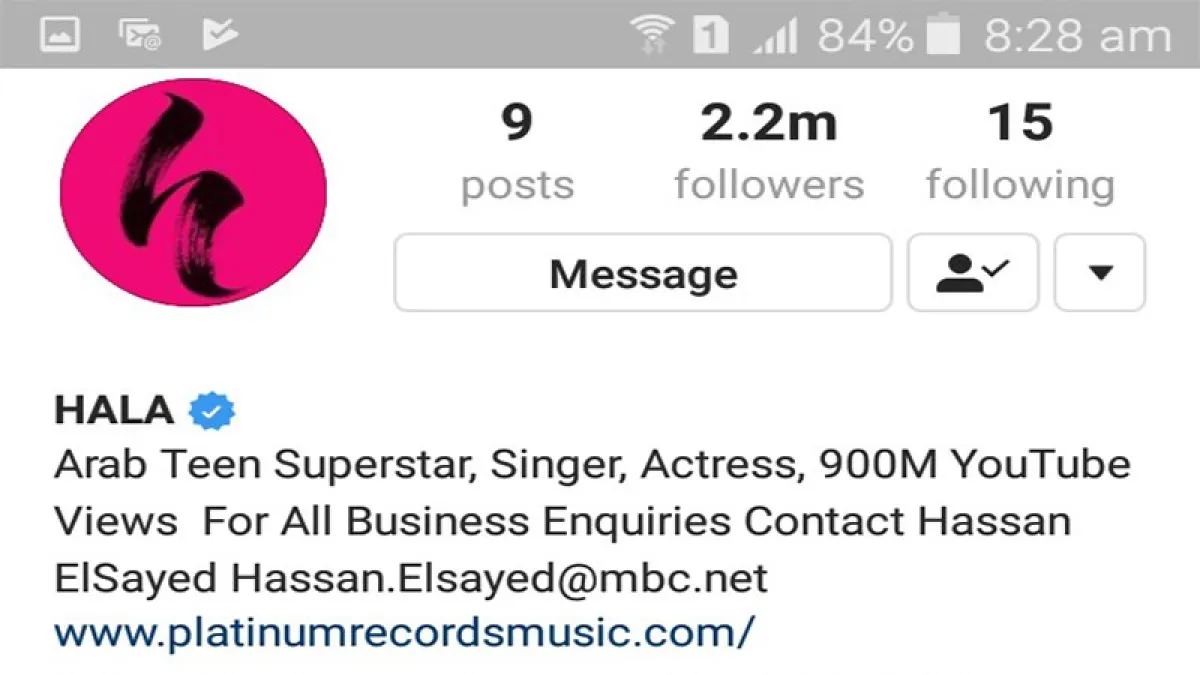Expand suggested accounts with the down arrow
The width and height of the screenshot is (1200, 675).
coord(1100,272)
